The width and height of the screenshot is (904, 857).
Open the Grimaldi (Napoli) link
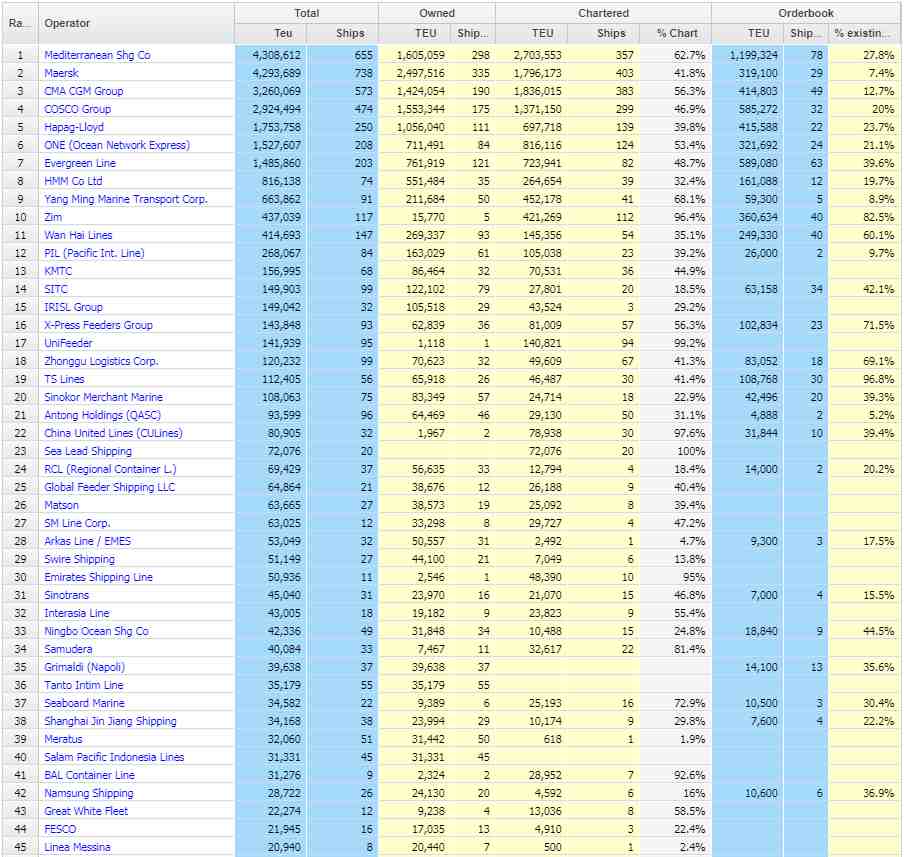pyautogui.click(x=84, y=667)
